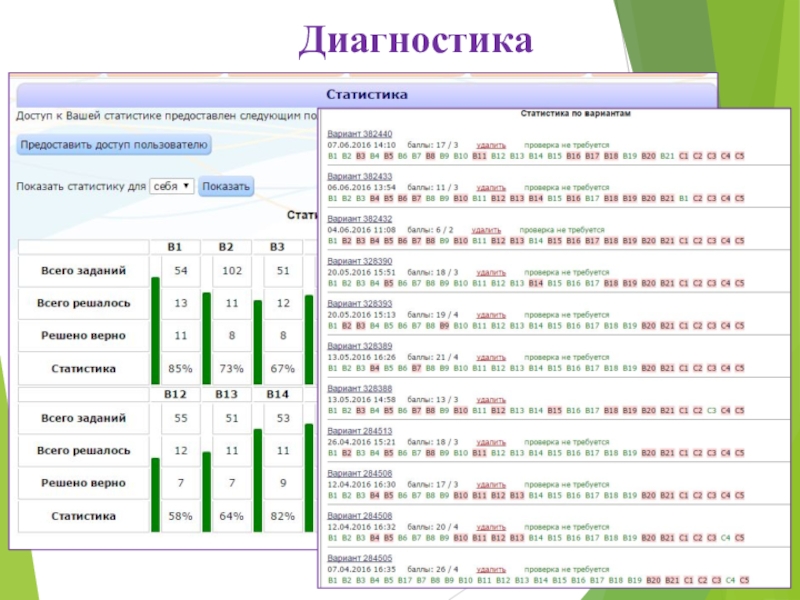Open the 'Вариант 284513' link

[x=360, y=431]
